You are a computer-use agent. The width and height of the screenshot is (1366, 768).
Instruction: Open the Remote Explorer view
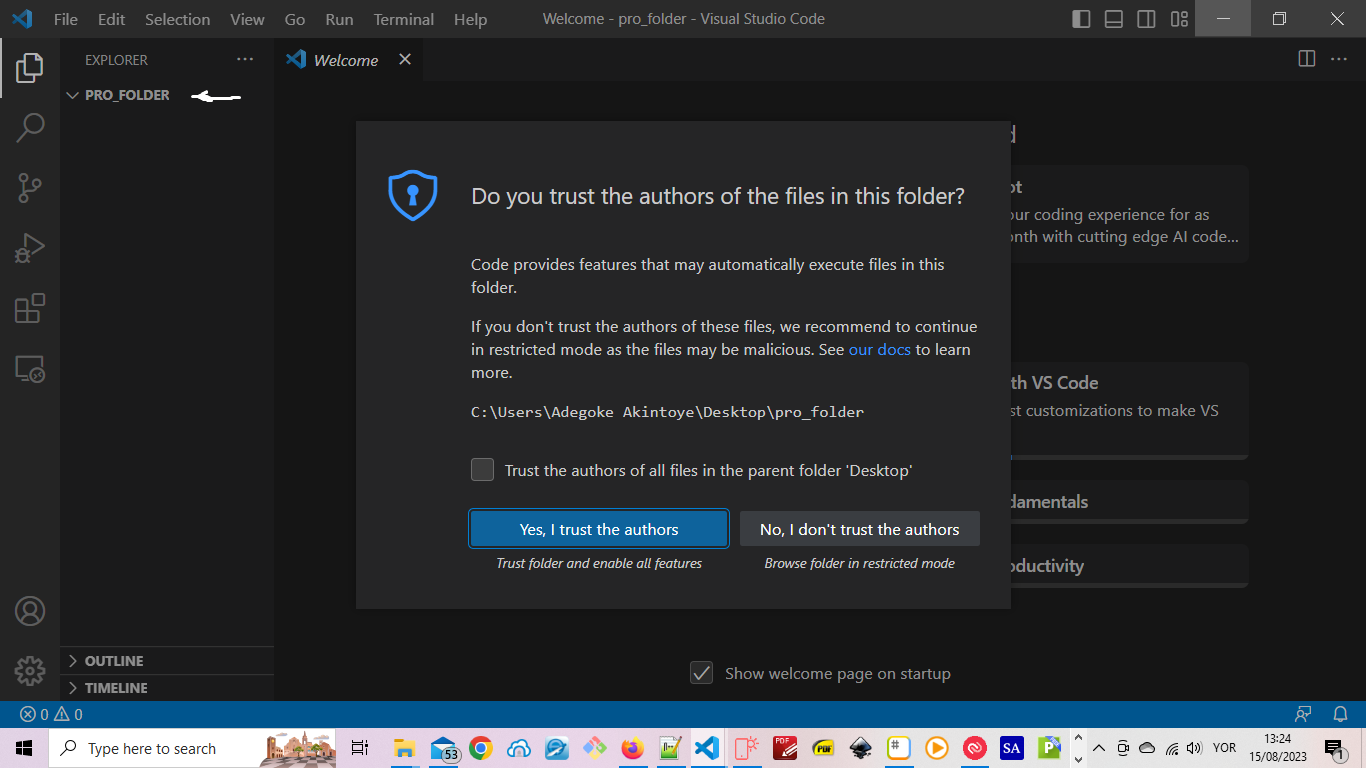(x=30, y=369)
